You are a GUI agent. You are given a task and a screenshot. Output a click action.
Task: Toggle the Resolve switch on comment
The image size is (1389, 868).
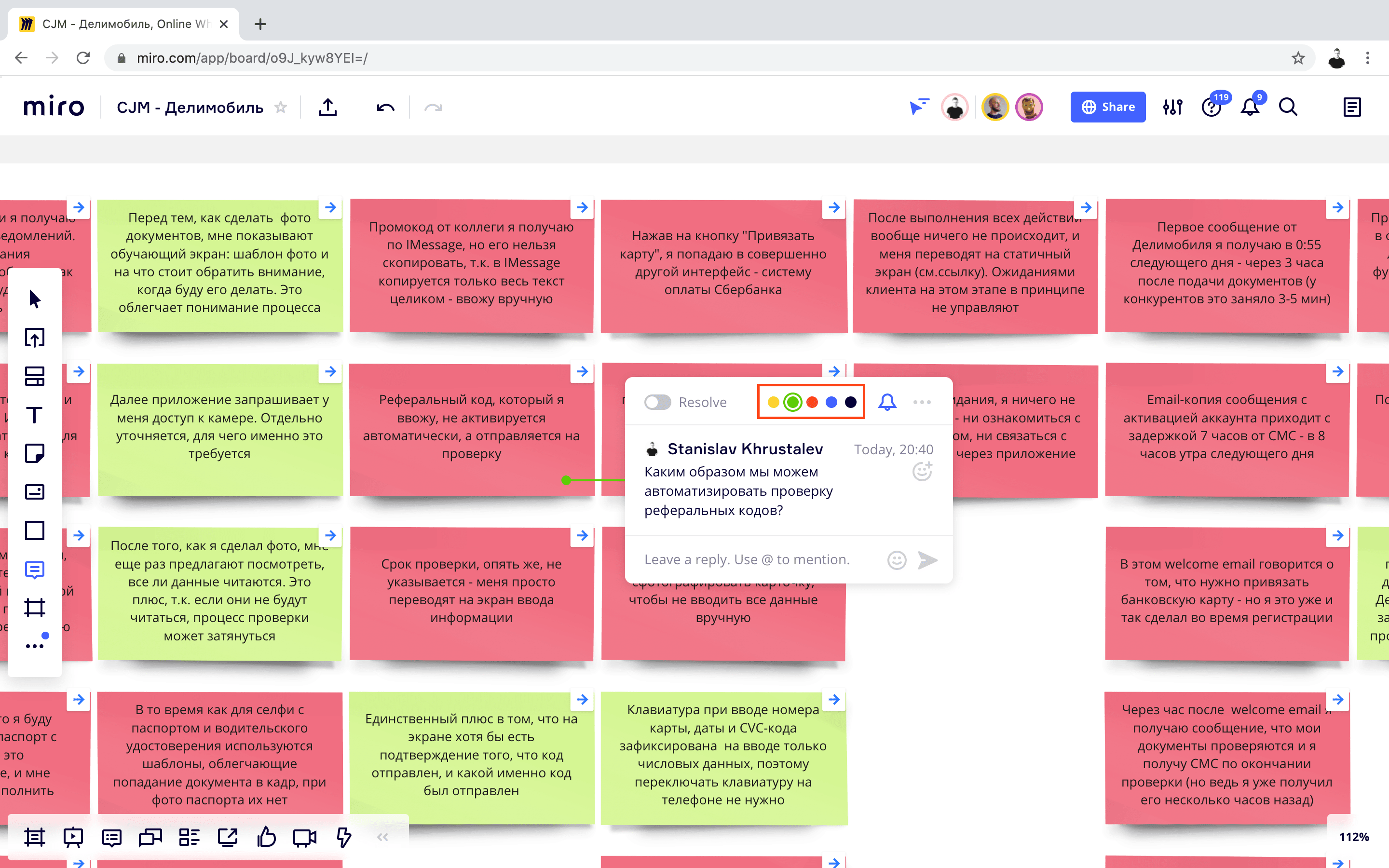[x=657, y=403]
